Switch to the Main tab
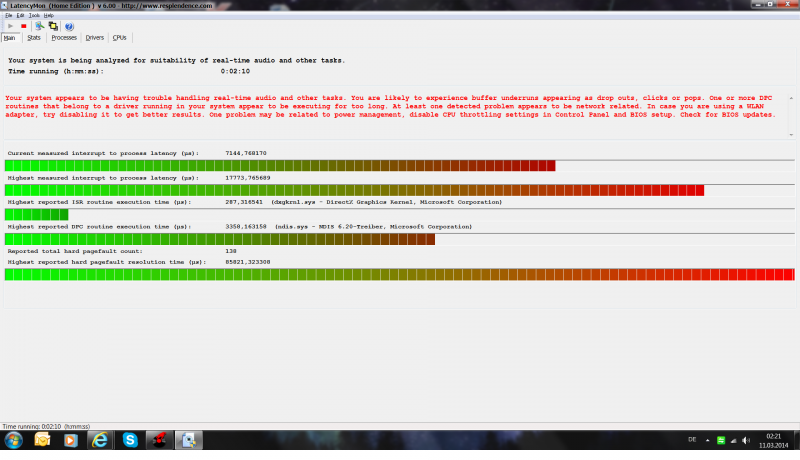This screenshot has height=460, width=800. click(x=10, y=38)
